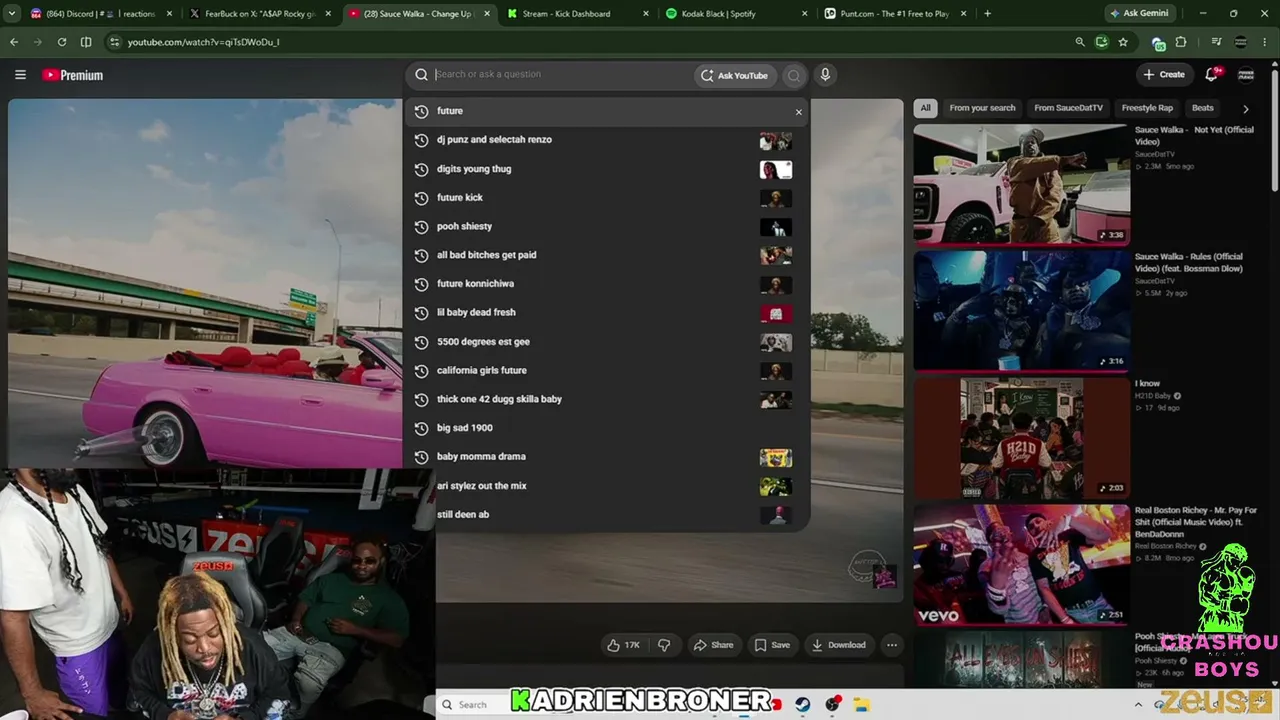Click the green install-app icon in the address bar
The width and height of the screenshot is (1280, 720).
(1101, 42)
